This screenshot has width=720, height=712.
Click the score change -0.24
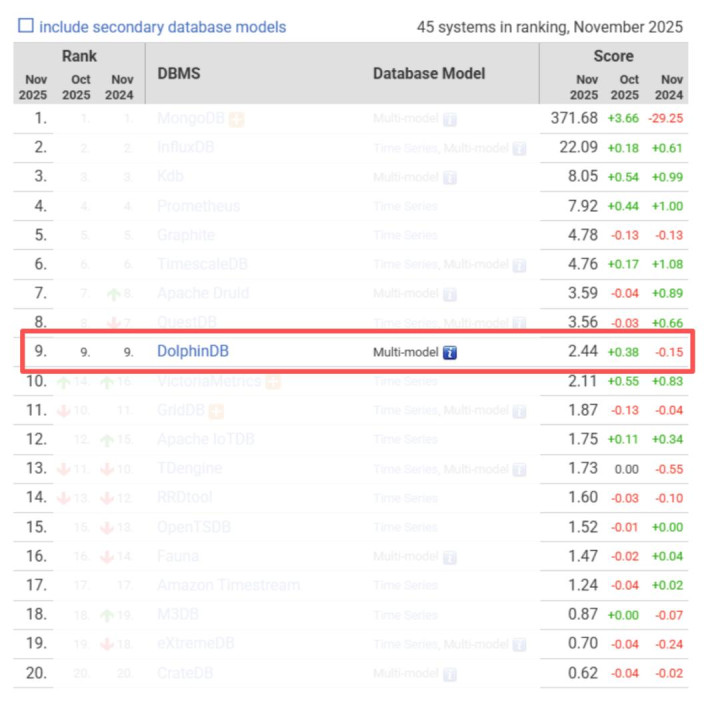(x=669, y=644)
